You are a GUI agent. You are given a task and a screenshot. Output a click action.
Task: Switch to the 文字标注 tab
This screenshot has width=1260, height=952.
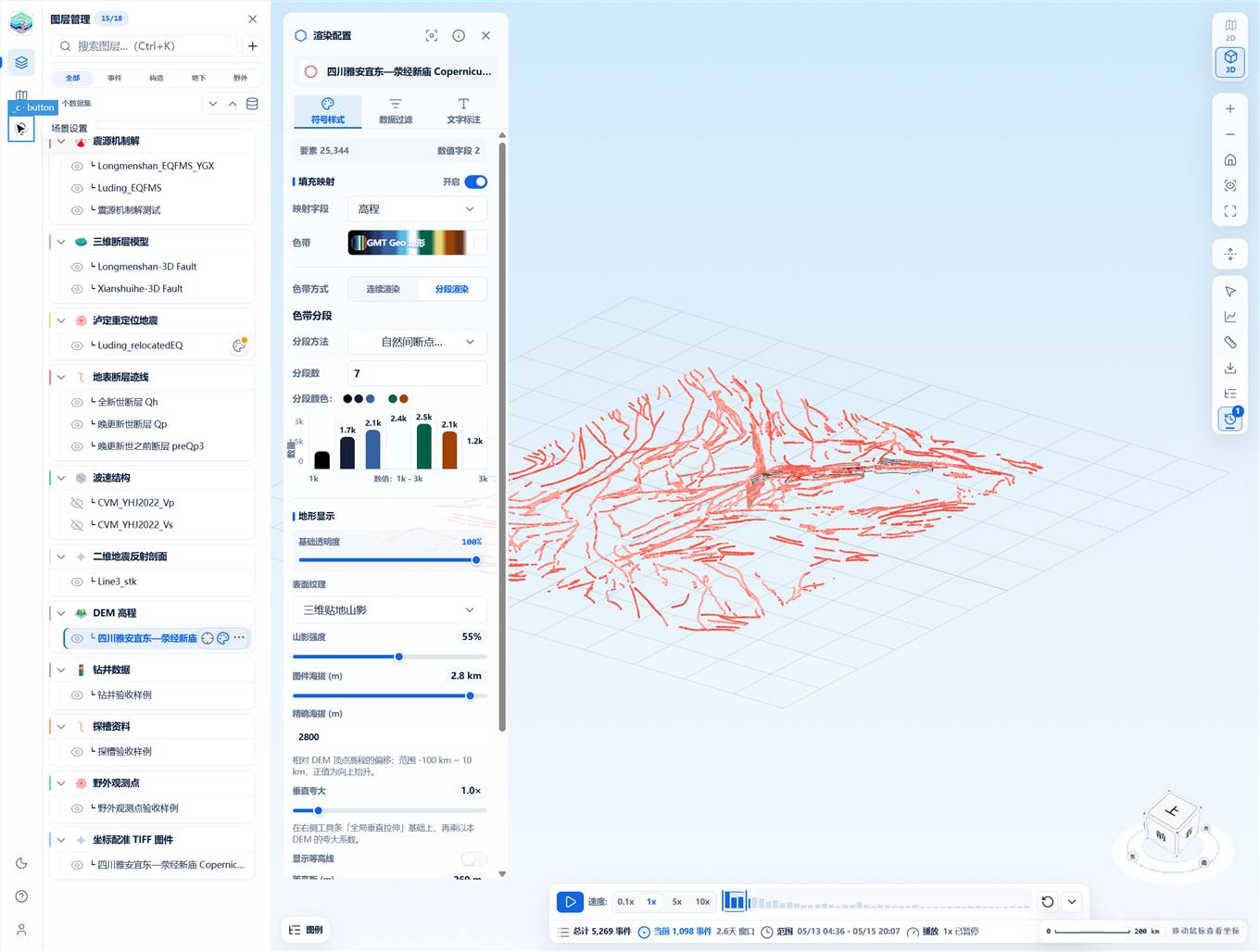[463, 110]
